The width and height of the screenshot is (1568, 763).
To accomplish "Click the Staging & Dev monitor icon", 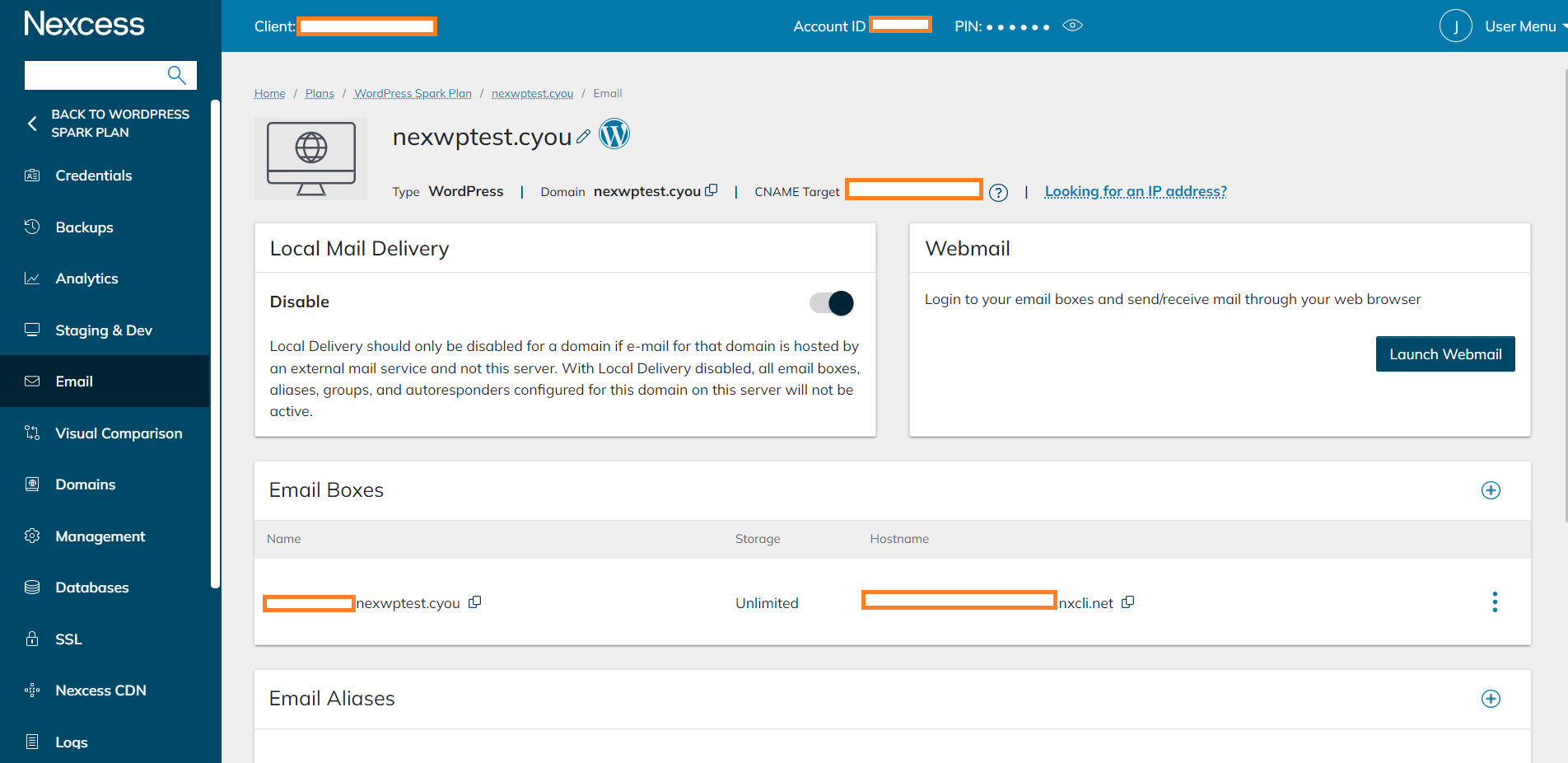I will click(32, 330).
